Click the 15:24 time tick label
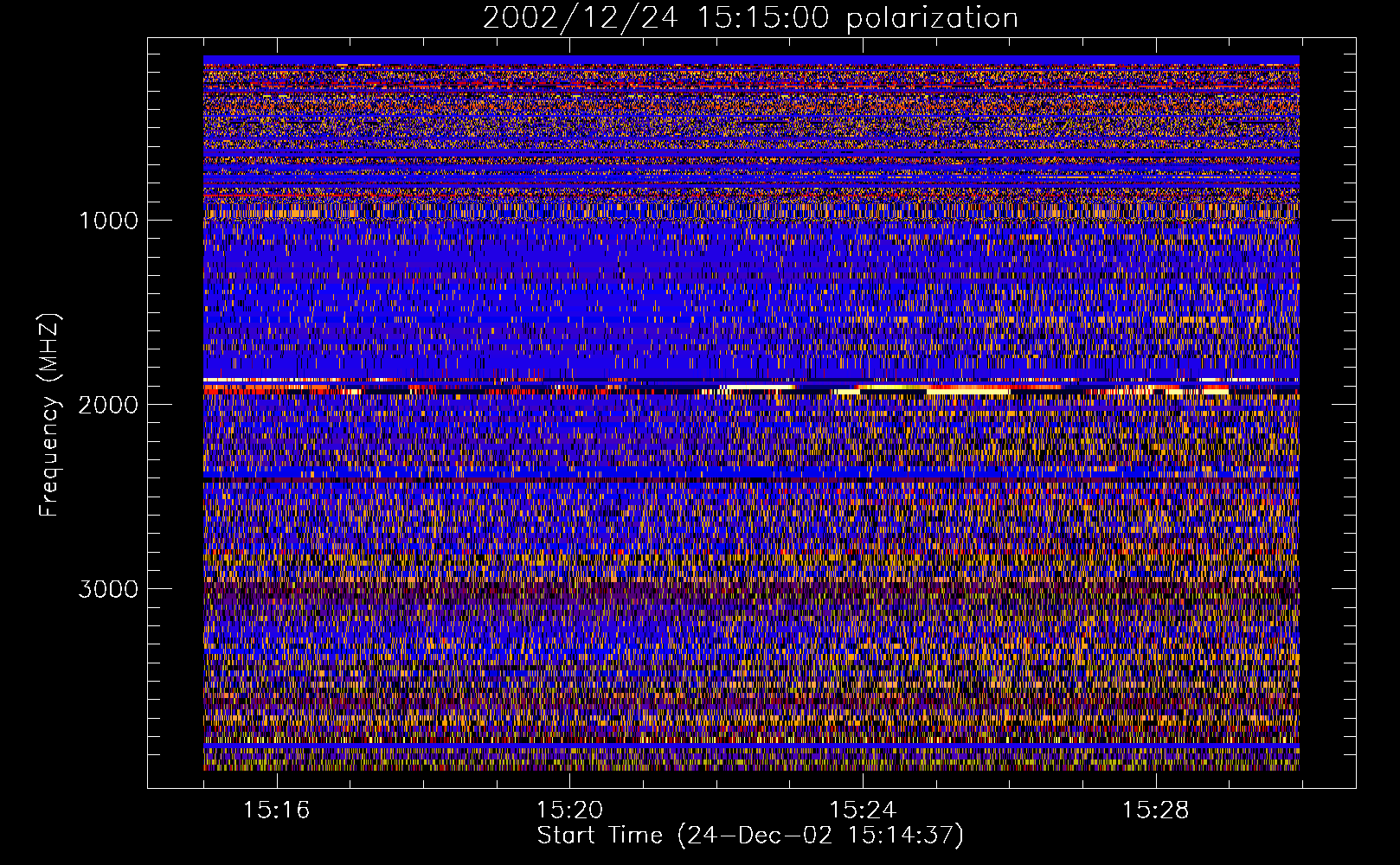The height and width of the screenshot is (865, 1400). [862, 811]
